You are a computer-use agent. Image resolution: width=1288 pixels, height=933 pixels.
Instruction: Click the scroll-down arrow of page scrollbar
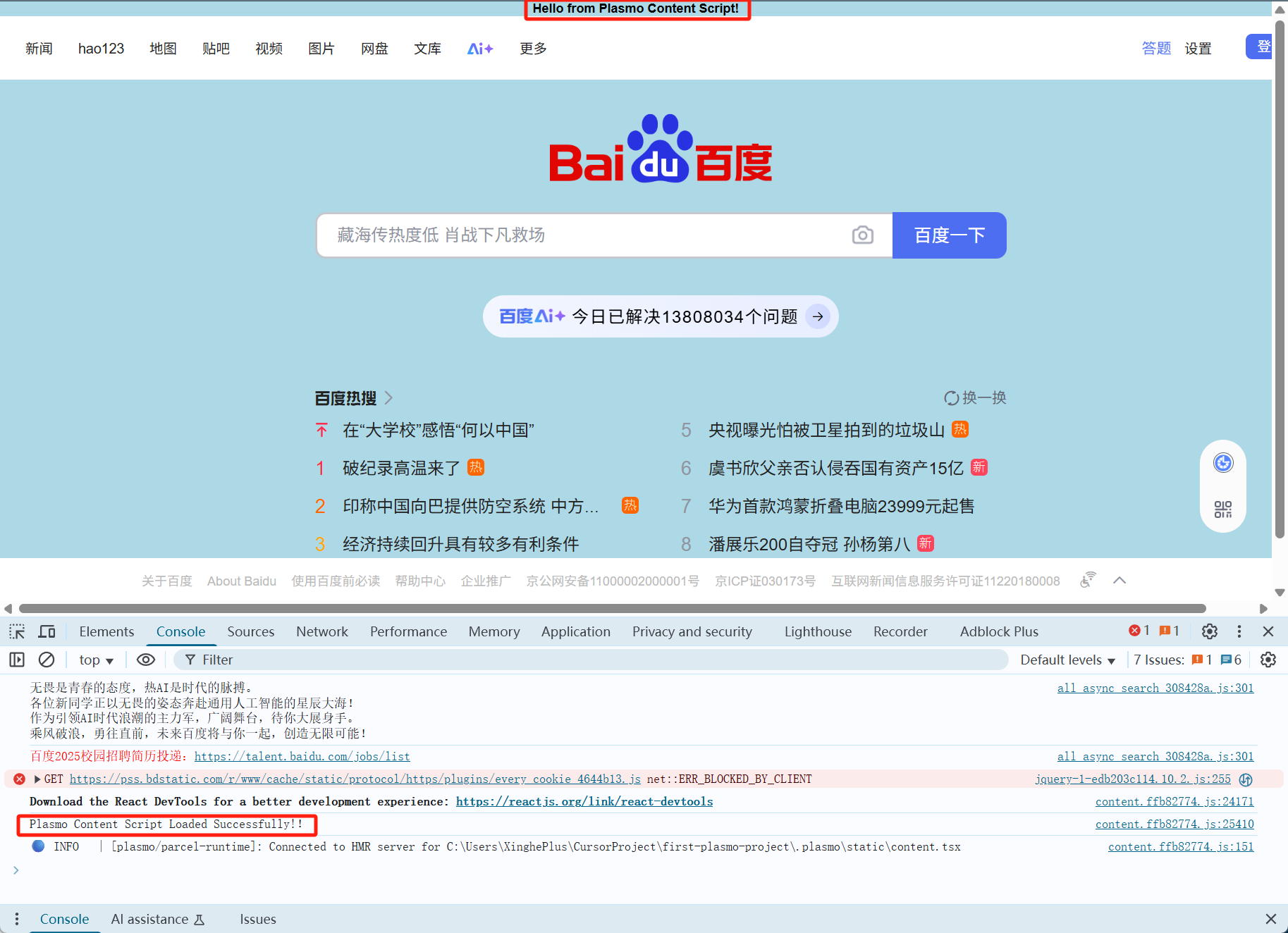tap(1280, 593)
